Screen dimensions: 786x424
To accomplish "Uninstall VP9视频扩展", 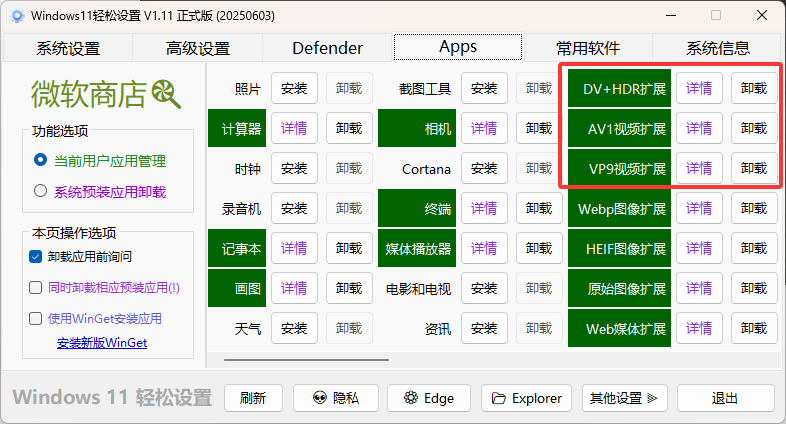I will pos(754,168).
